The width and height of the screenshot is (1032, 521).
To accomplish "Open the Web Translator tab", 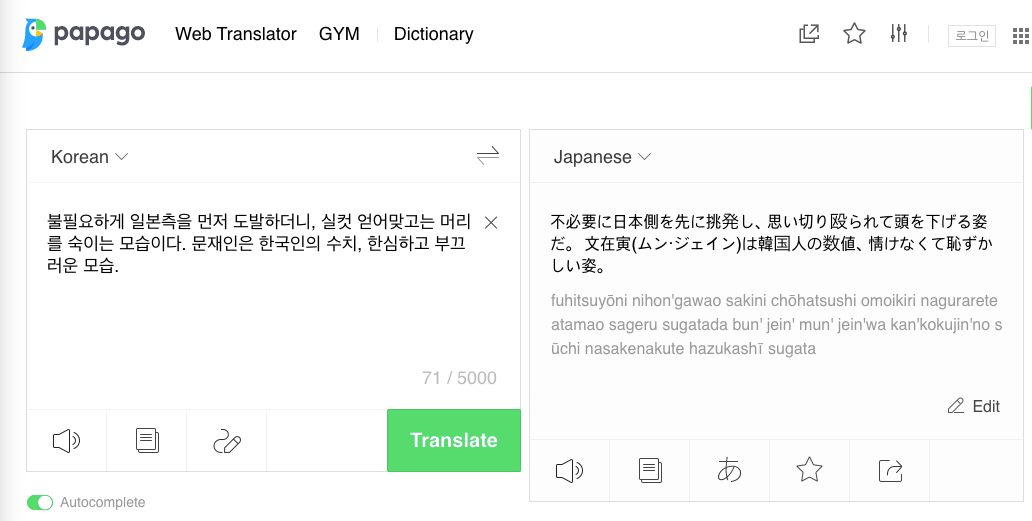I will point(236,34).
